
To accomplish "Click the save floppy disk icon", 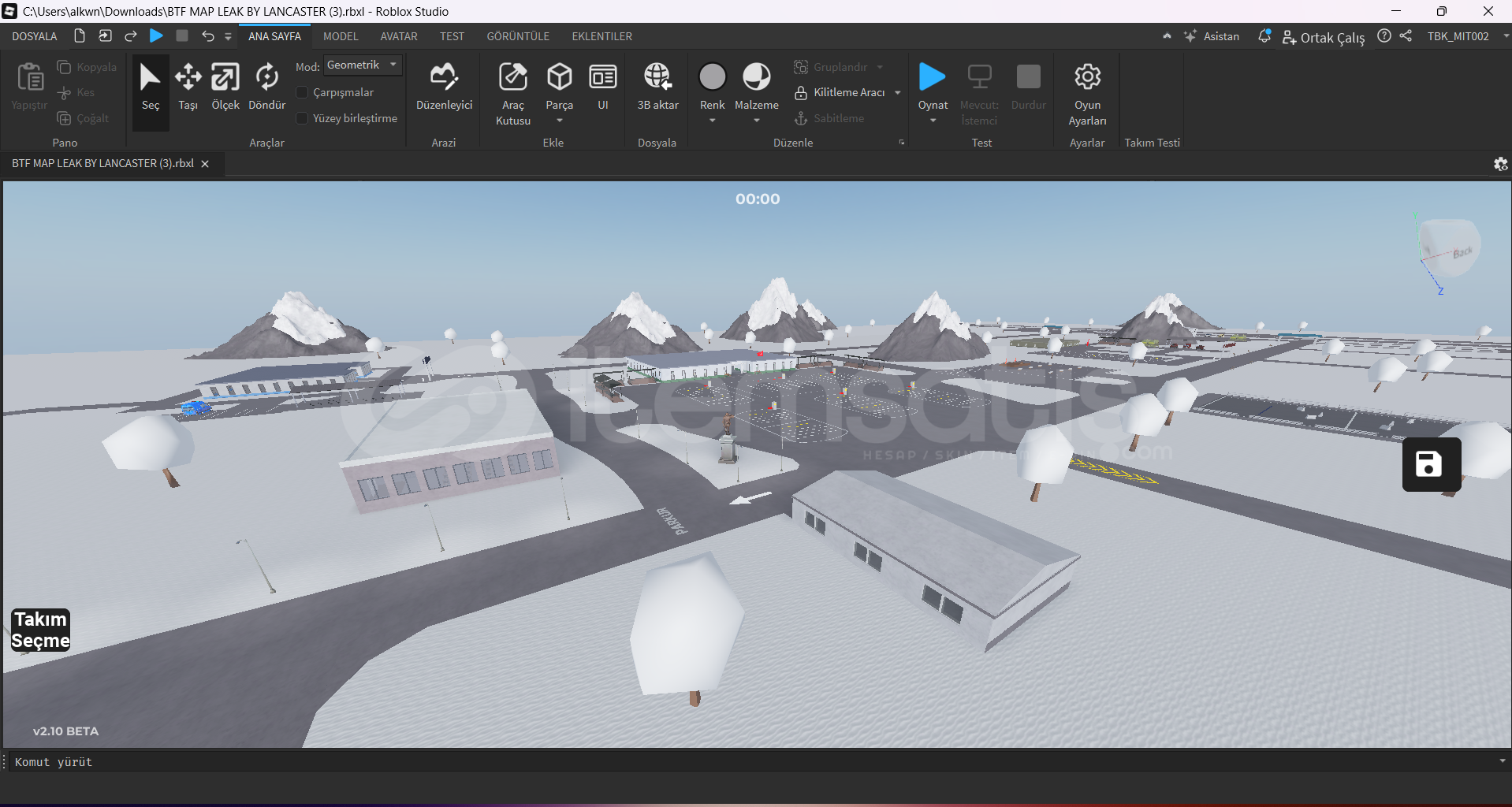I will pyautogui.click(x=1432, y=464).
